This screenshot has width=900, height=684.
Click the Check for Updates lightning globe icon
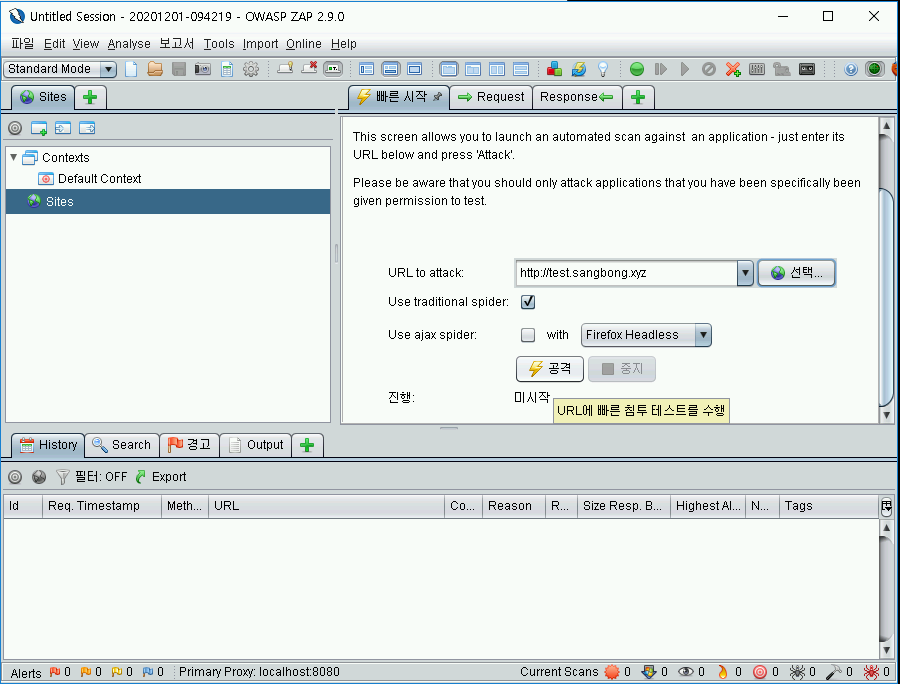click(579, 69)
